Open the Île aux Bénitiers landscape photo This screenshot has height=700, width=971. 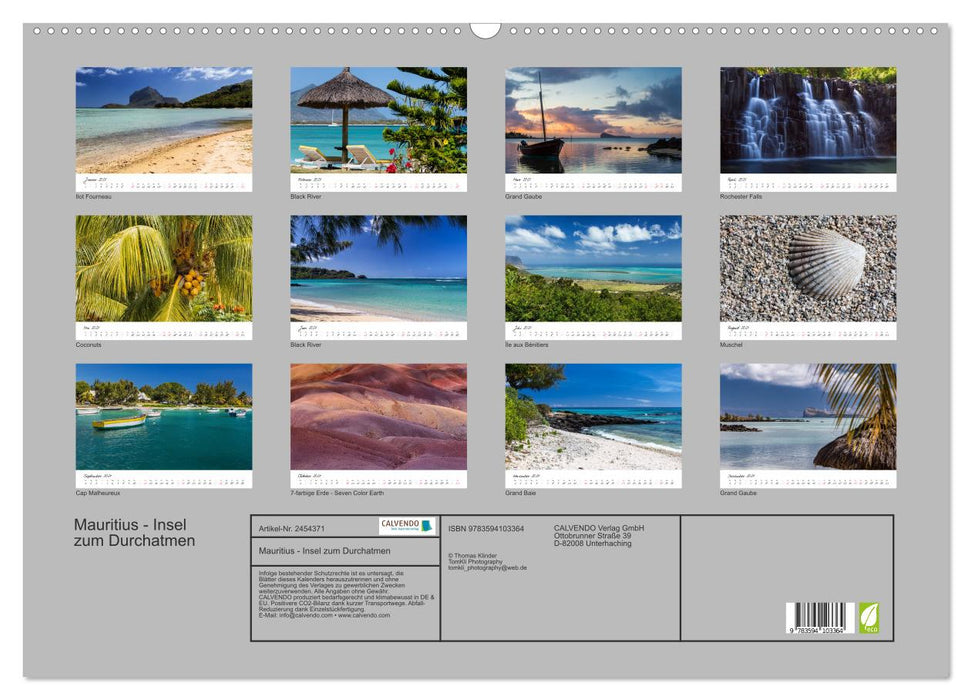coord(593,268)
